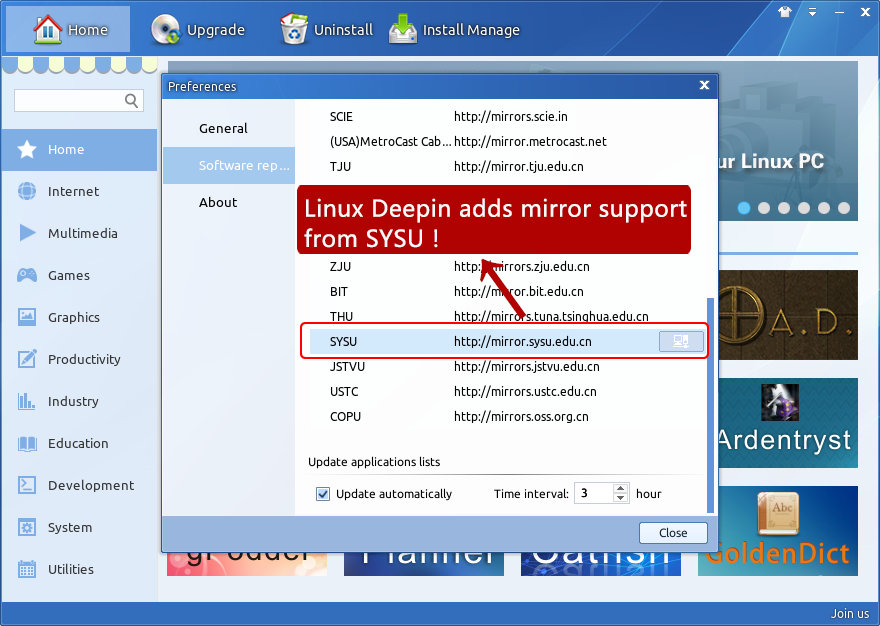Open the GoldenDict app thumbnail
The width and height of the screenshot is (880, 626).
coord(778,531)
